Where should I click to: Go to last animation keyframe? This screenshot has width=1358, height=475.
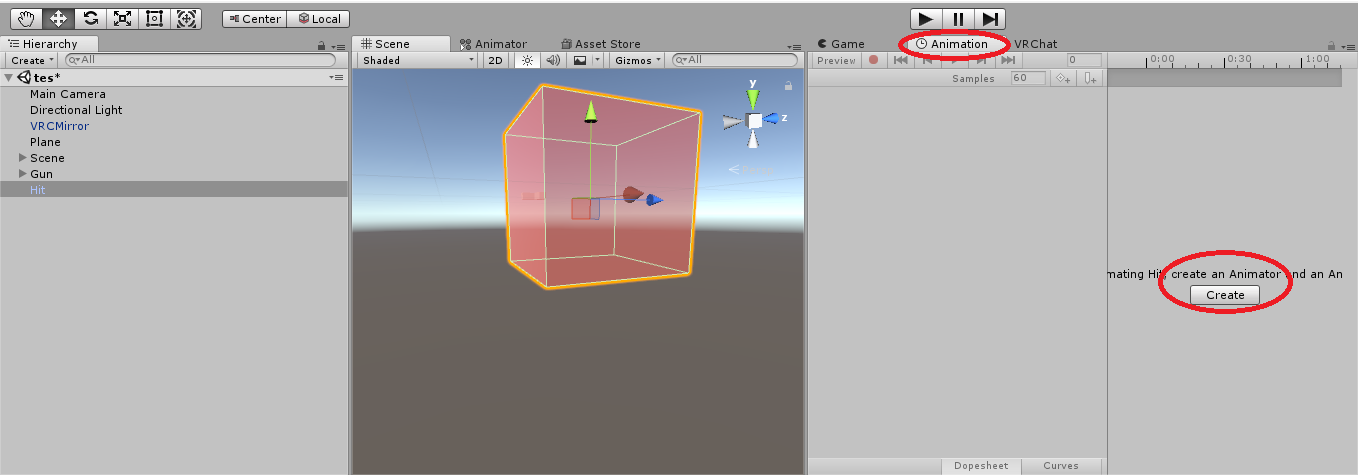click(x=1007, y=60)
